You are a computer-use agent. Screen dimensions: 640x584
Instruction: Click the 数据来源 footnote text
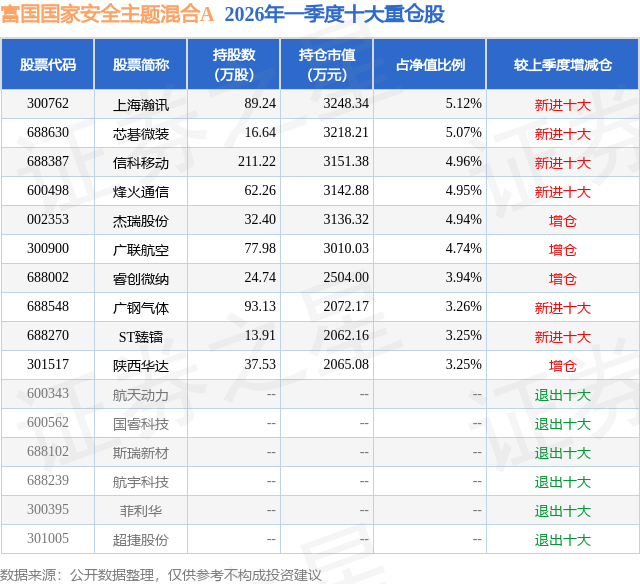[161, 575]
